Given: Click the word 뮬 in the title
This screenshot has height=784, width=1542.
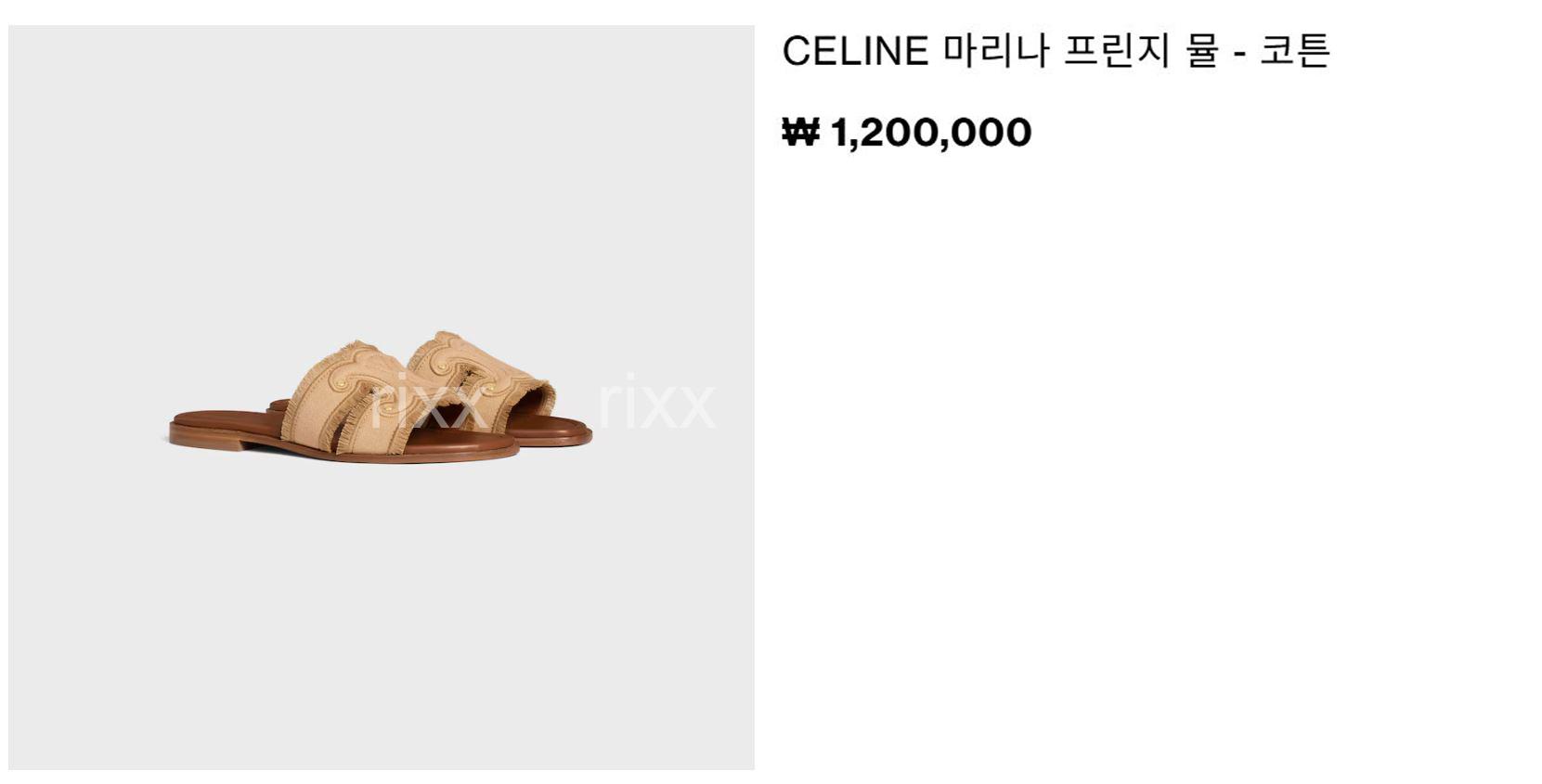Looking at the screenshot, I should (1200, 50).
